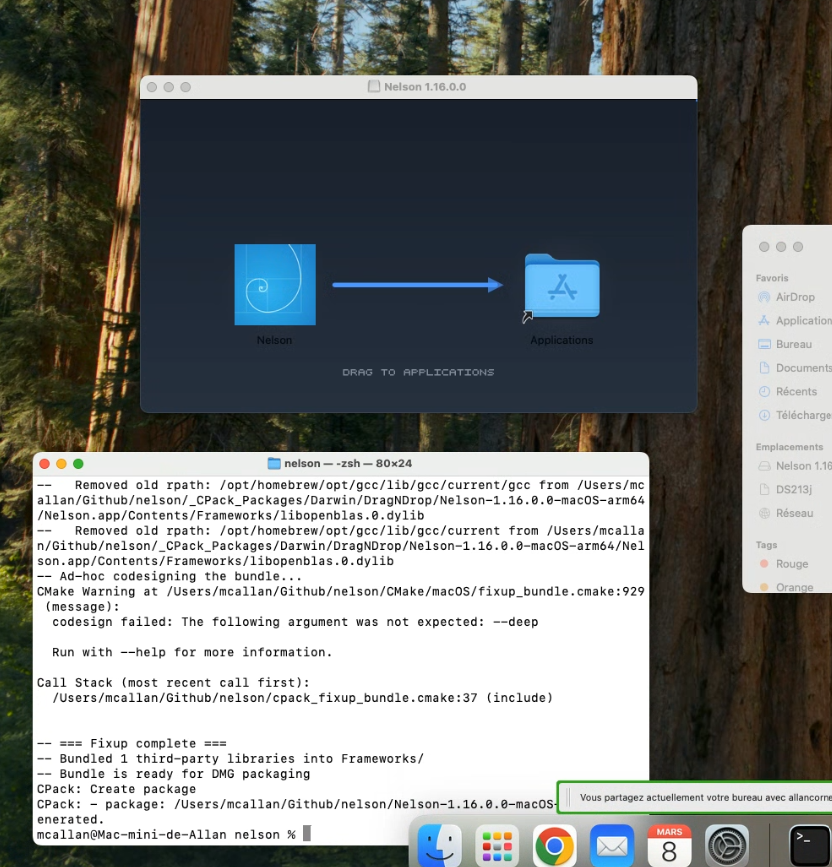Close the Terminal window with red button
The image size is (832, 867).
pos(45,464)
